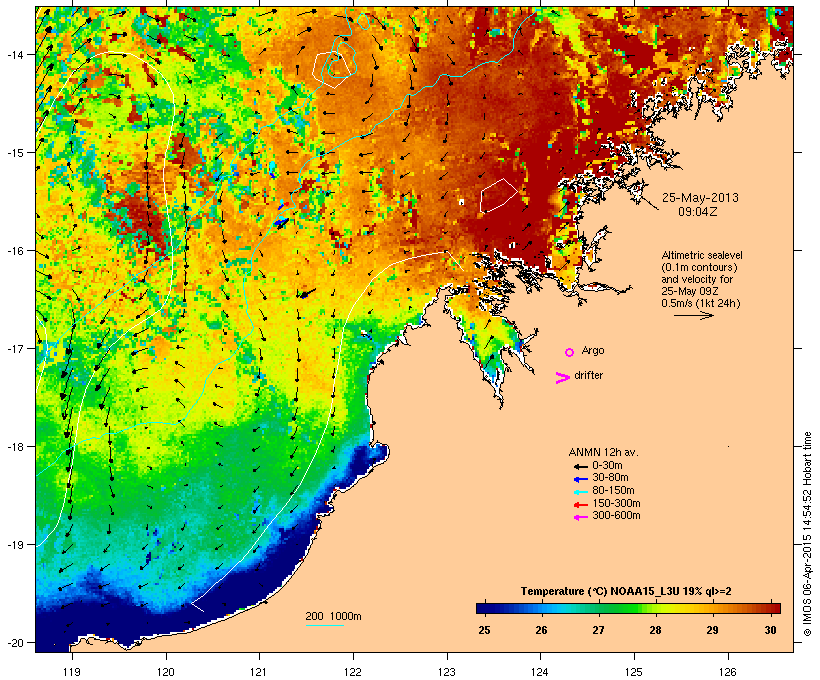Click the latitude axis label -14
The height and width of the screenshot is (680, 820).
[15, 54]
